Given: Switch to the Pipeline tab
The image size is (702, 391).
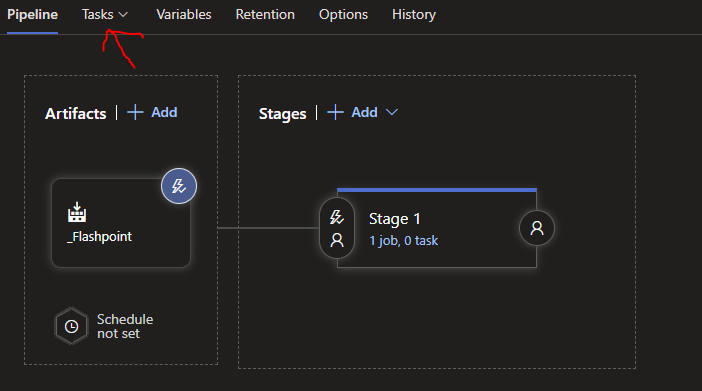Looking at the screenshot, I should click(32, 15).
